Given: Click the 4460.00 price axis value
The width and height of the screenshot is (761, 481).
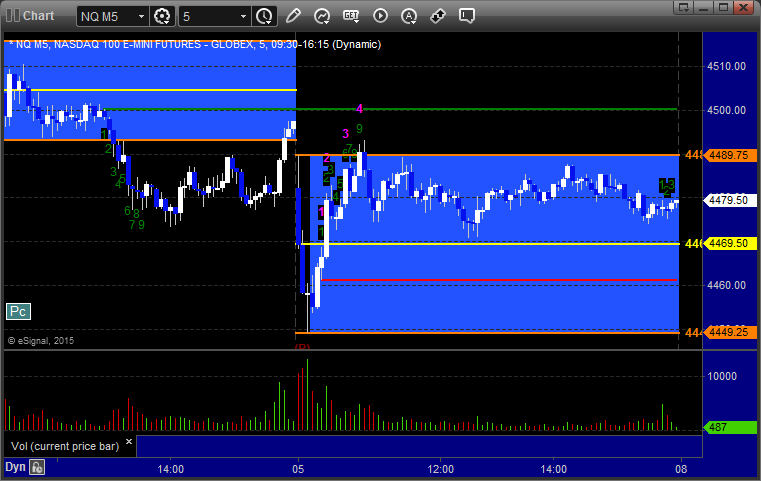Looking at the screenshot, I should [x=727, y=285].
